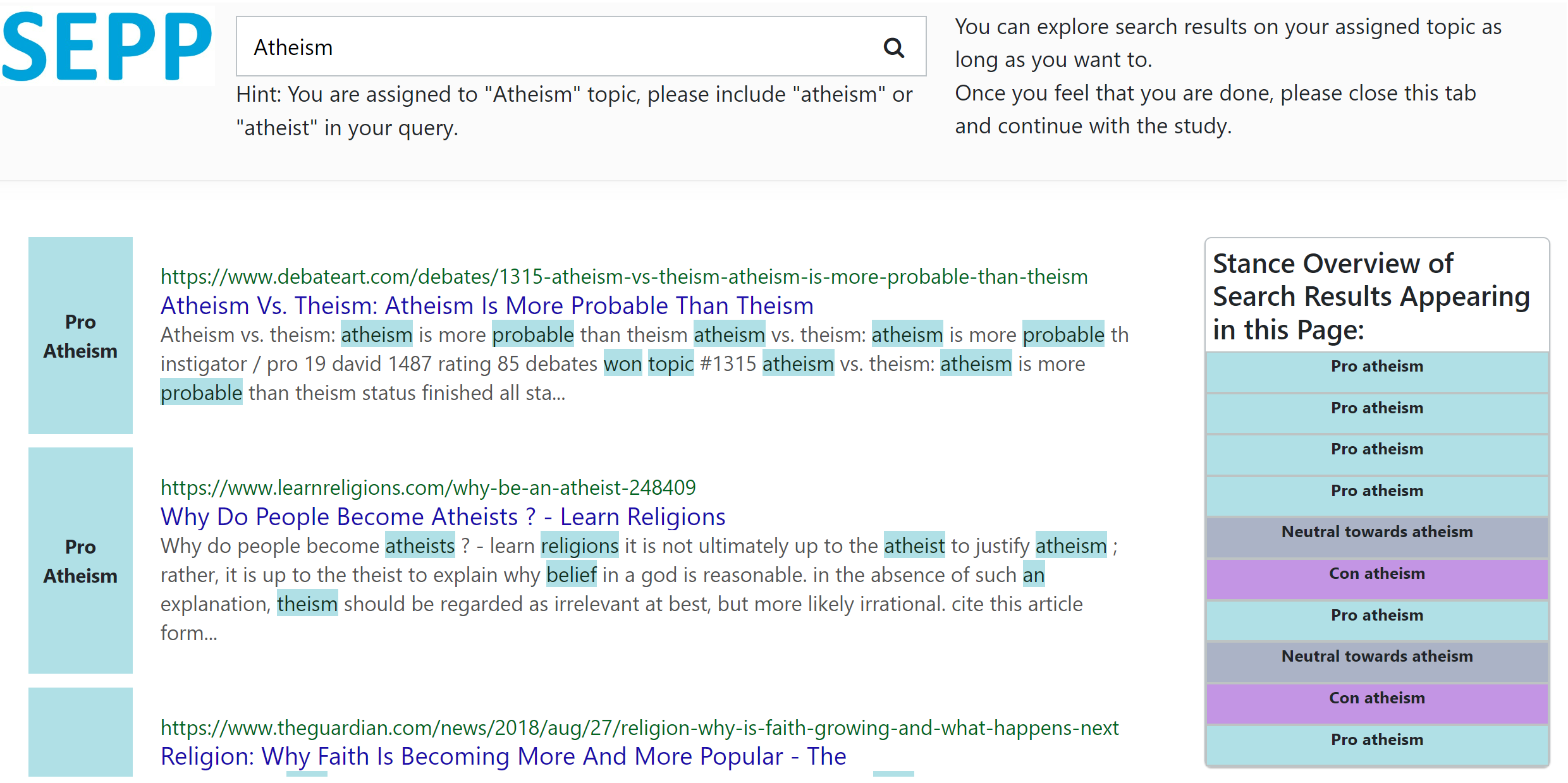Select first Con atheism overview entry
Screen dimensions: 1568x783
point(1377,580)
